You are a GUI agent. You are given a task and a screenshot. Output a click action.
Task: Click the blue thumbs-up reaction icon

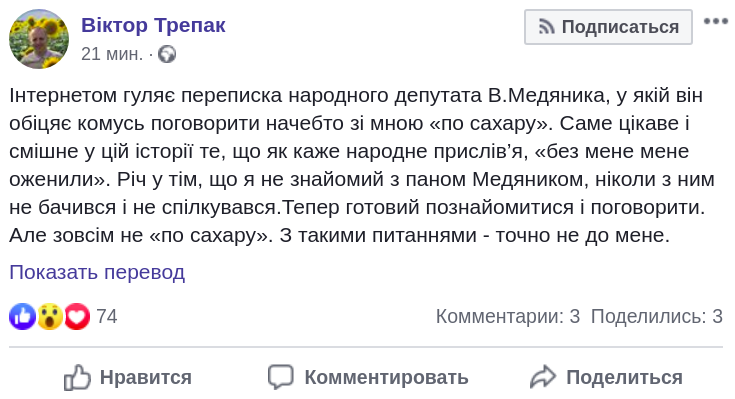22,316
